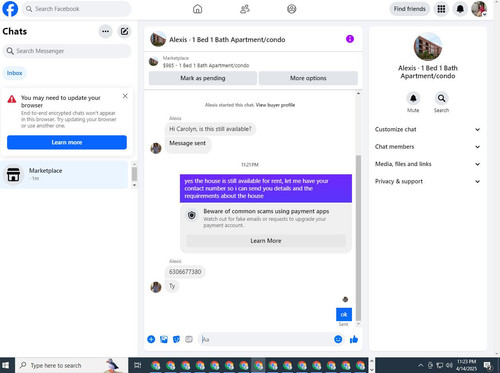Open the Friends icon in top bar

[x=245, y=9]
